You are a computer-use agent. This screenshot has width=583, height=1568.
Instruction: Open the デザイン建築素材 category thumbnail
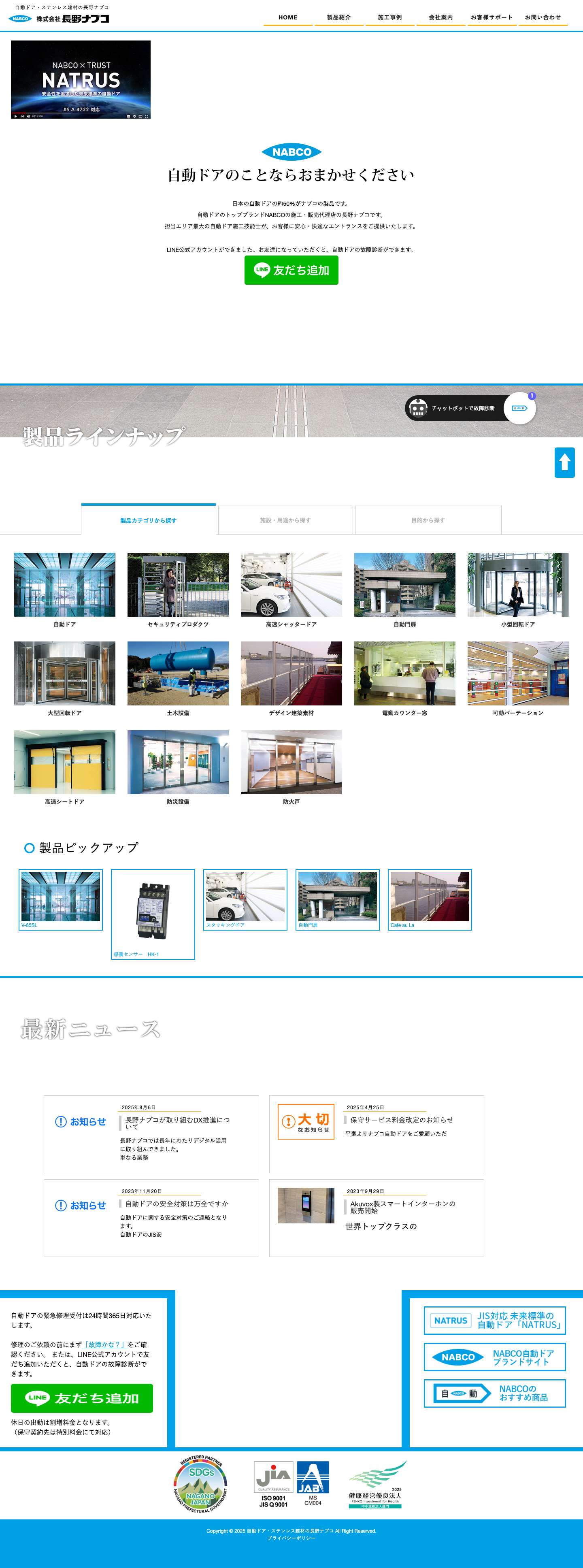(x=291, y=673)
